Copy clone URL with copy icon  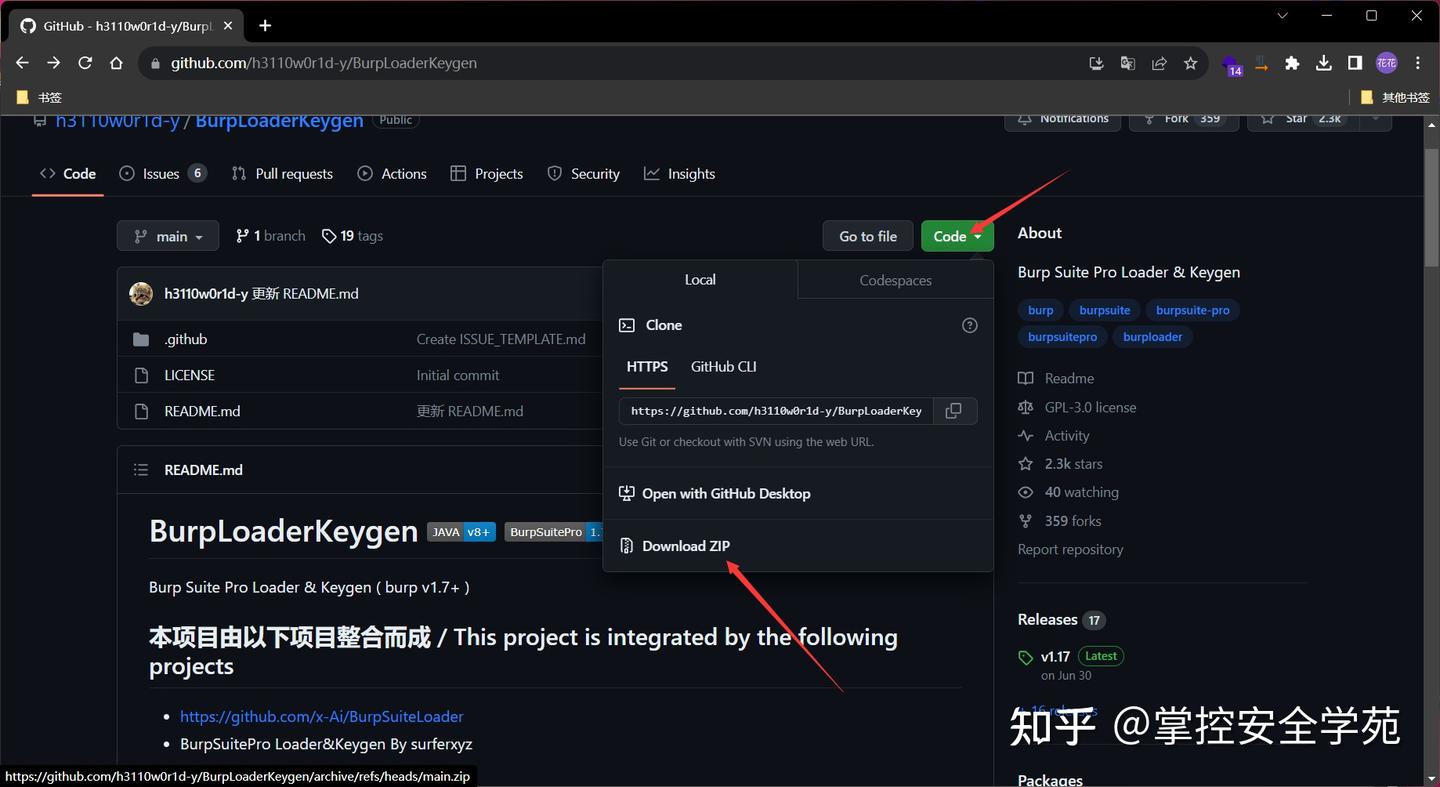(x=954, y=411)
